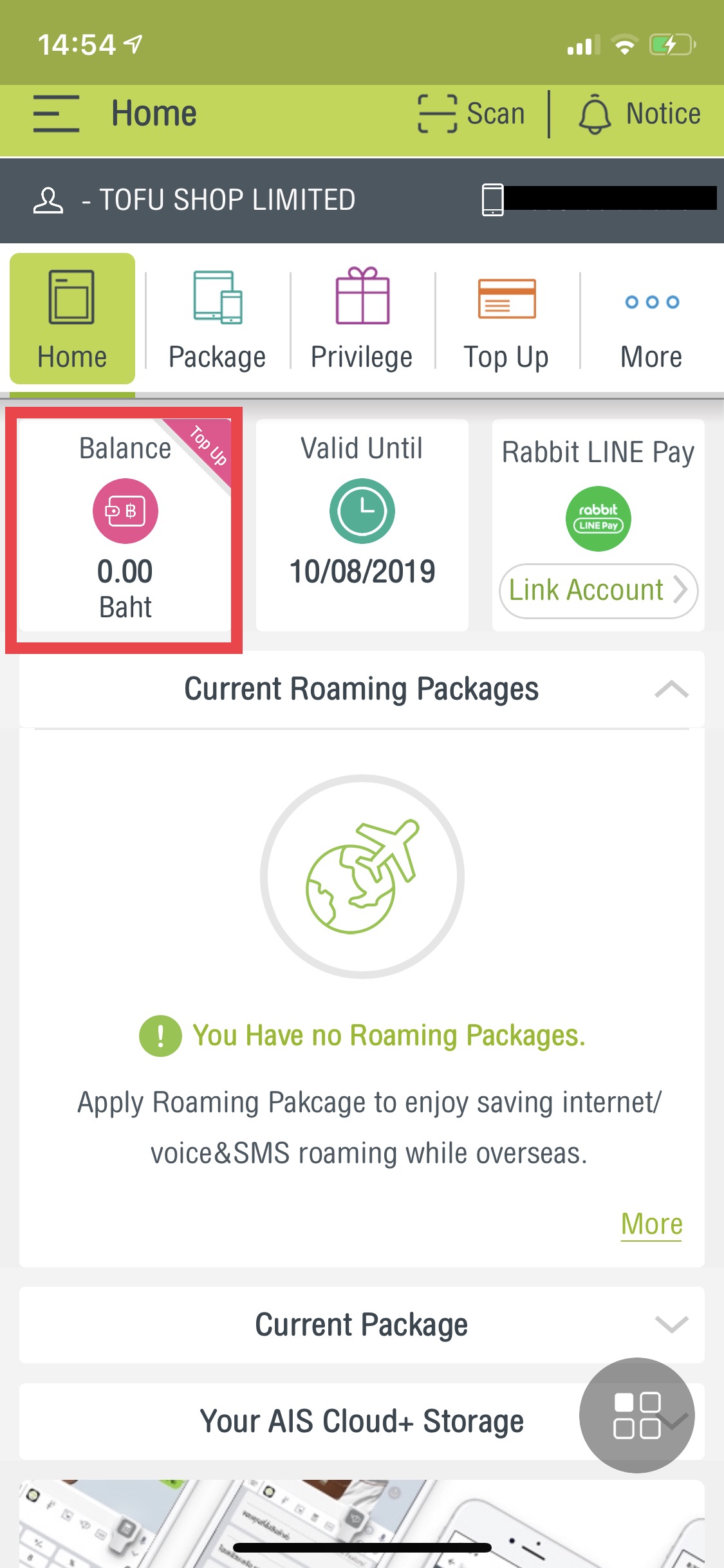Open the floating grid shortcut button

[636, 1415]
